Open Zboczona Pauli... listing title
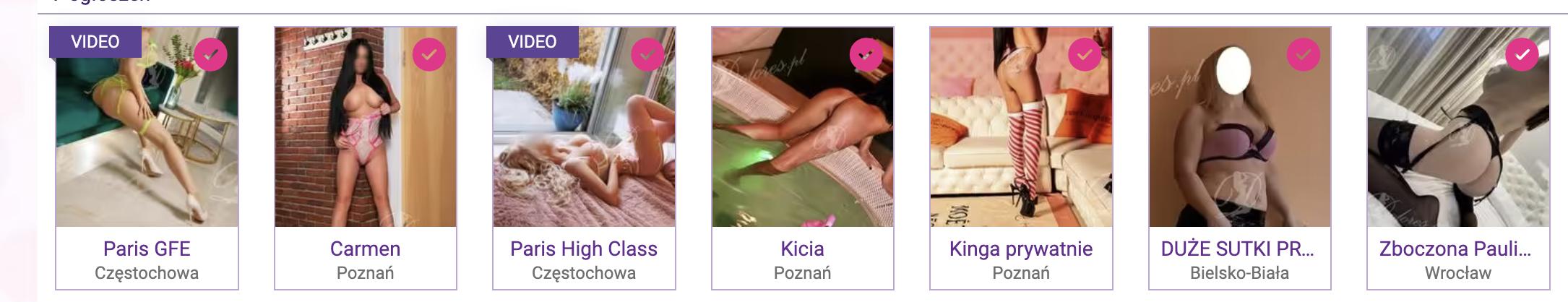The height and width of the screenshot is (302, 1568). 1455,249
